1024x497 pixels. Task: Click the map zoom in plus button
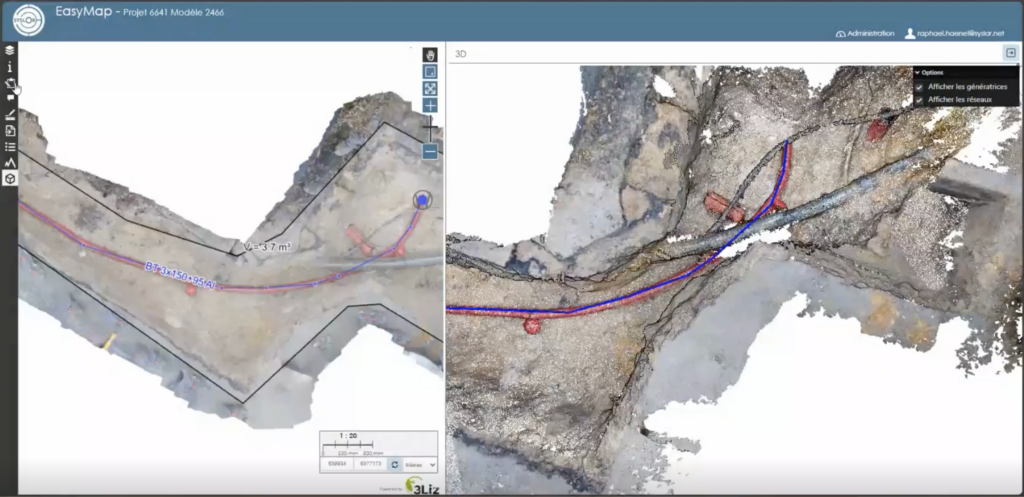pyautogui.click(x=430, y=106)
